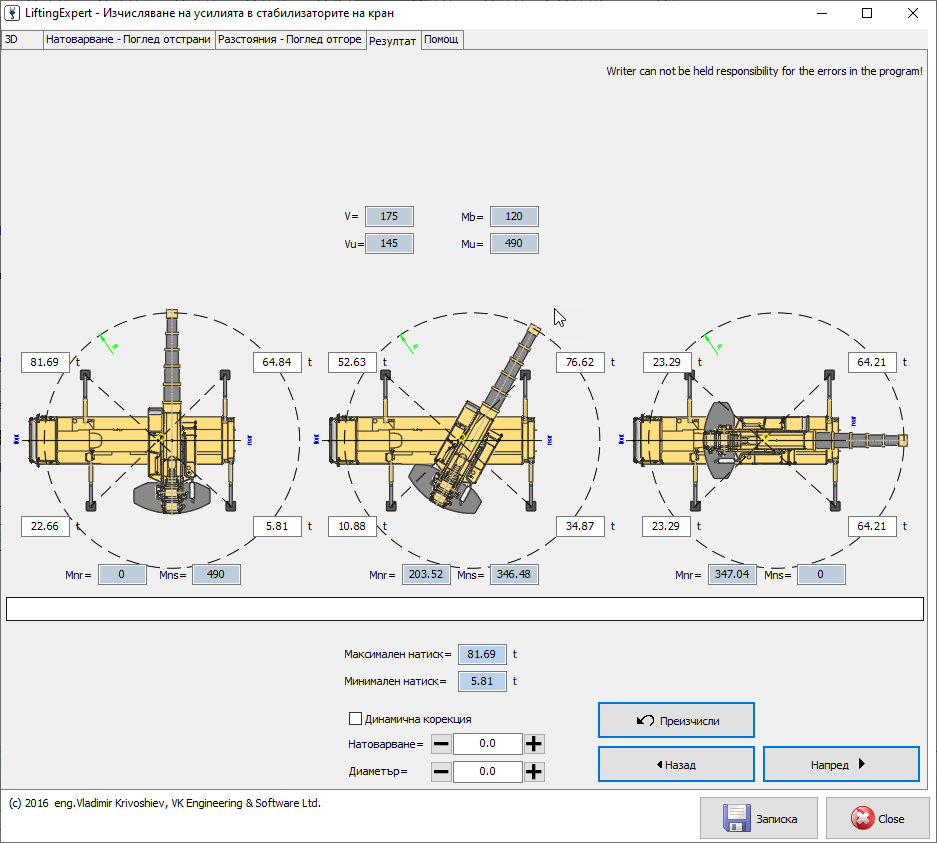Click the right crane diagram with boom sideways
This screenshot has height=843, width=937.
pyautogui.click(x=765, y=438)
